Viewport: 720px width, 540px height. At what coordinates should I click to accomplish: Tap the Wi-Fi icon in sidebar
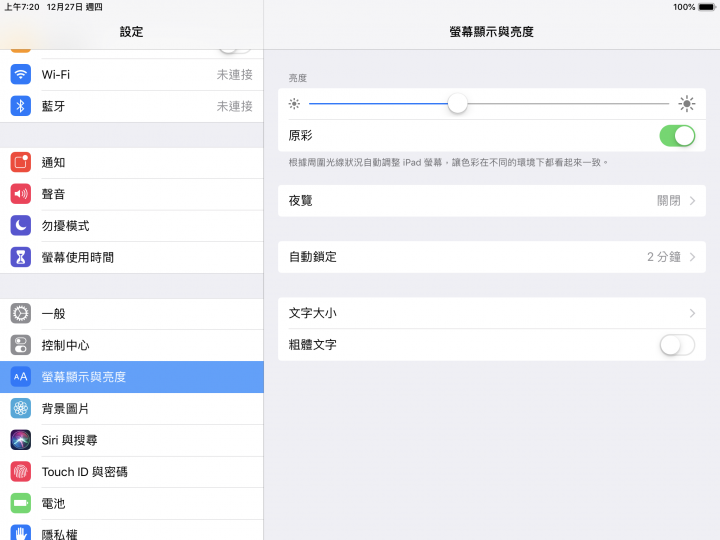[x=21, y=74]
